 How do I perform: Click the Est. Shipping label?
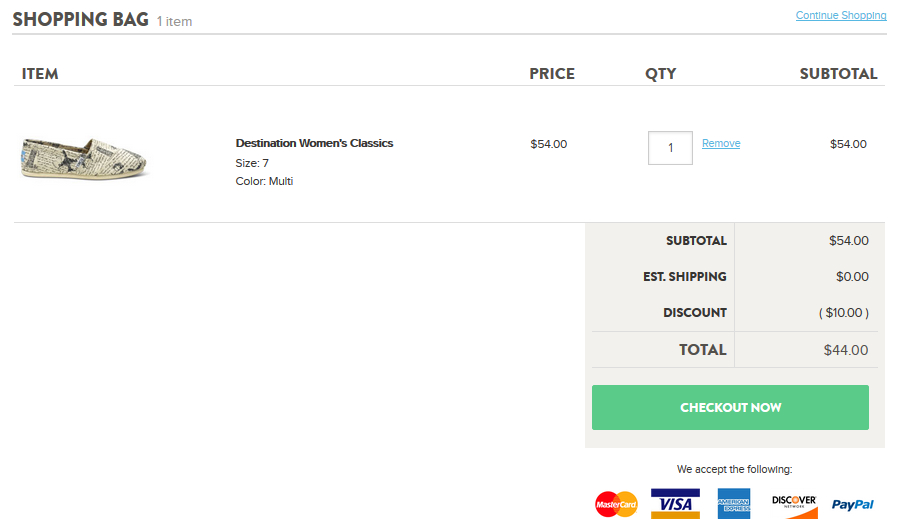tap(684, 277)
